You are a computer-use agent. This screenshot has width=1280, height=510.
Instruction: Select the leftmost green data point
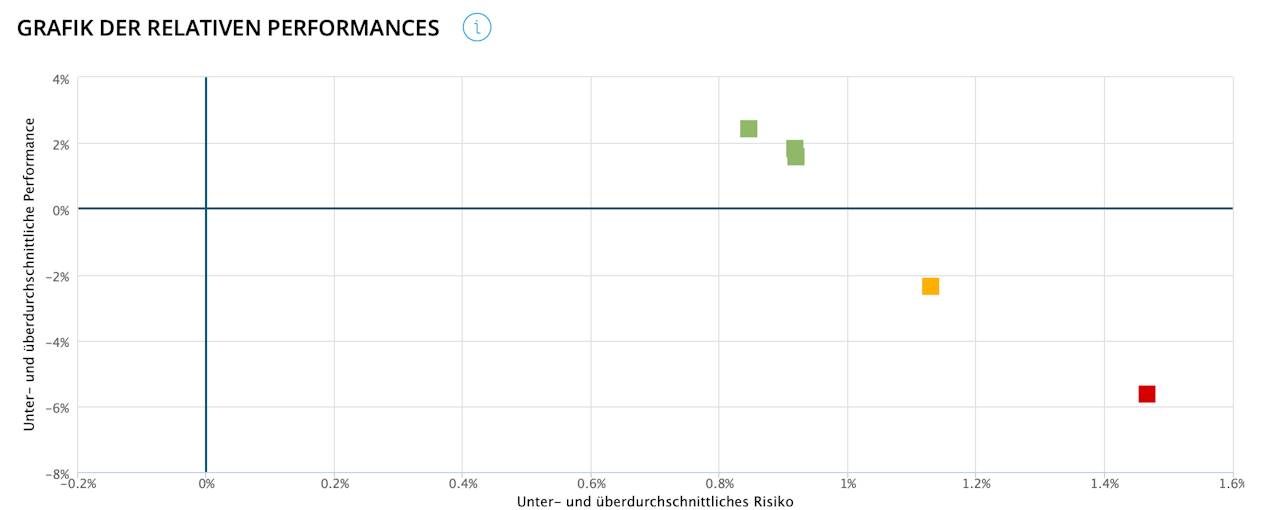(748, 128)
